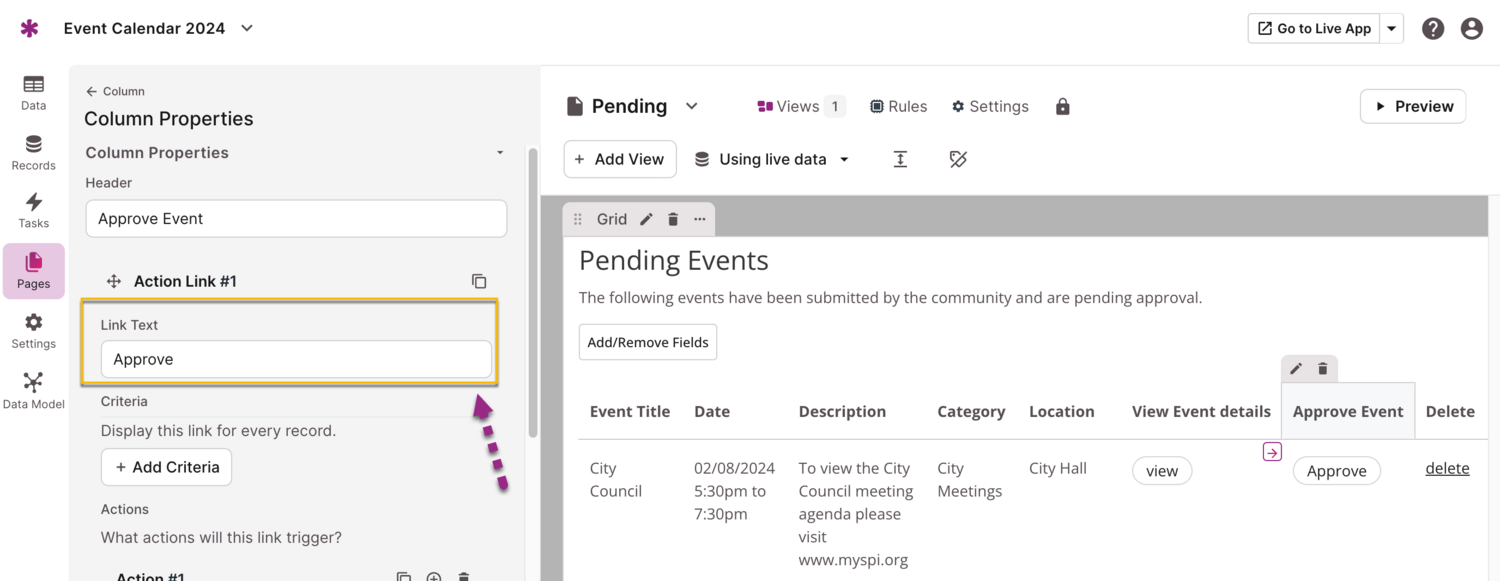Click the user account profile icon

1471,28
